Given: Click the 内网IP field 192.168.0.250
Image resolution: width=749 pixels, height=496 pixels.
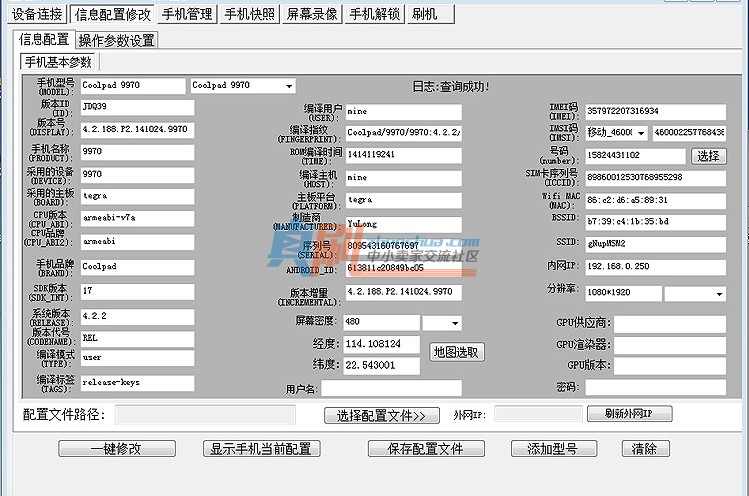Looking at the screenshot, I should 655,268.
